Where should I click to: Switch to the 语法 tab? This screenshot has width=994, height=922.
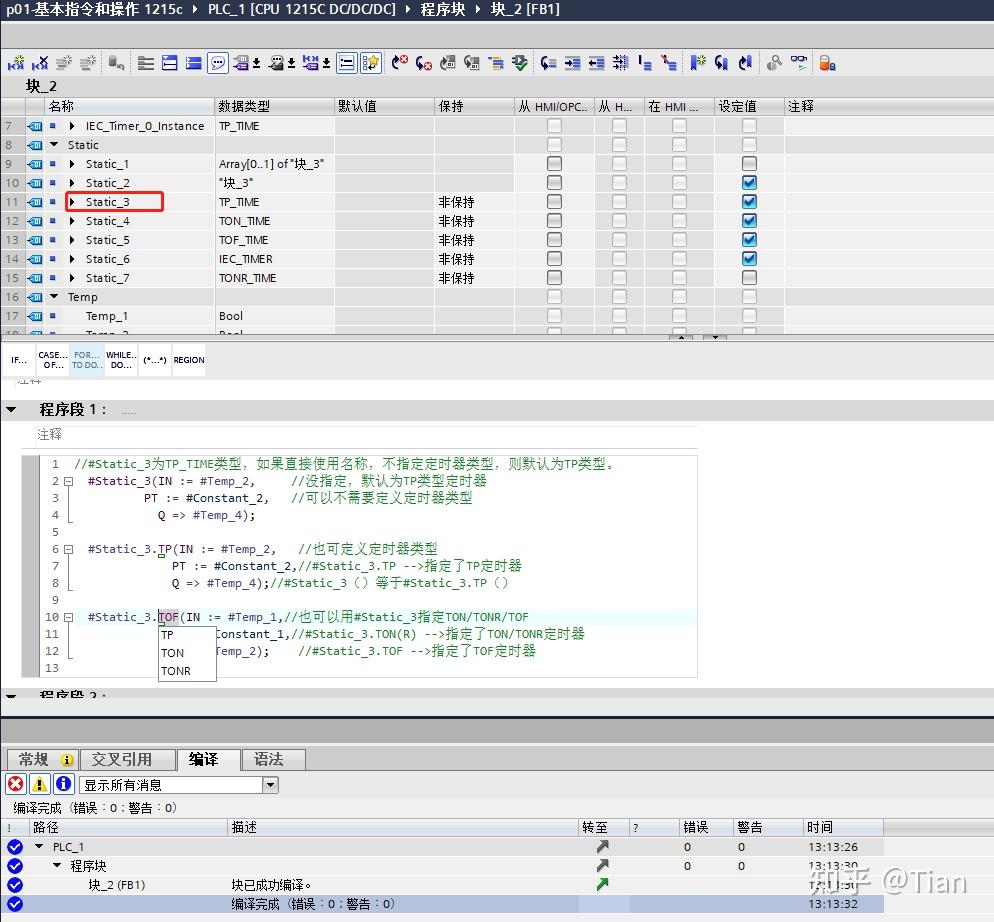(x=272, y=759)
